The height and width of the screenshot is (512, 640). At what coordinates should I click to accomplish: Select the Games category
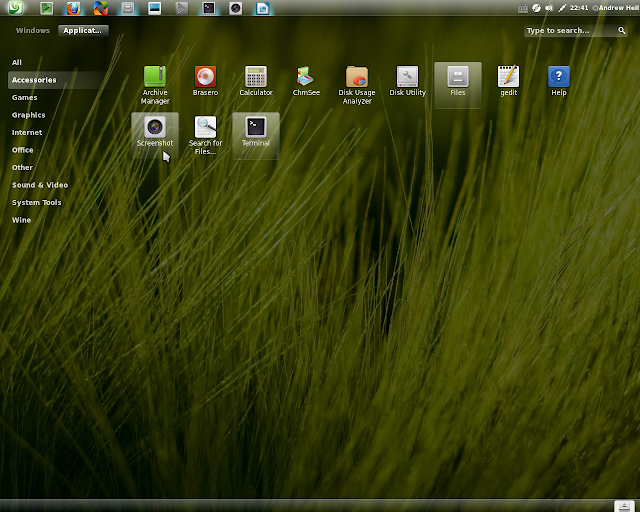pyautogui.click(x=24, y=98)
